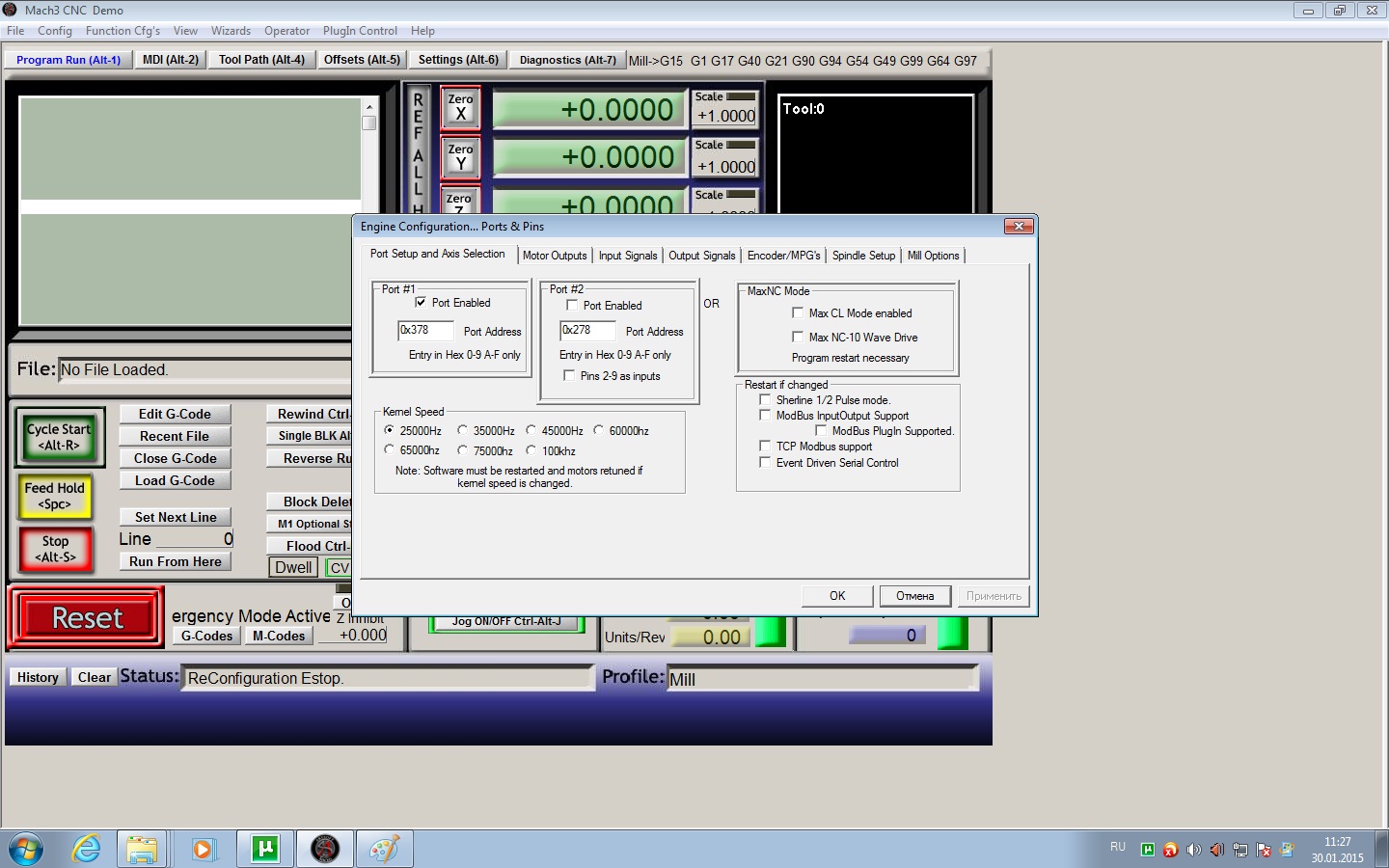Click the Line number field
The image size is (1389, 868).
[x=195, y=539]
